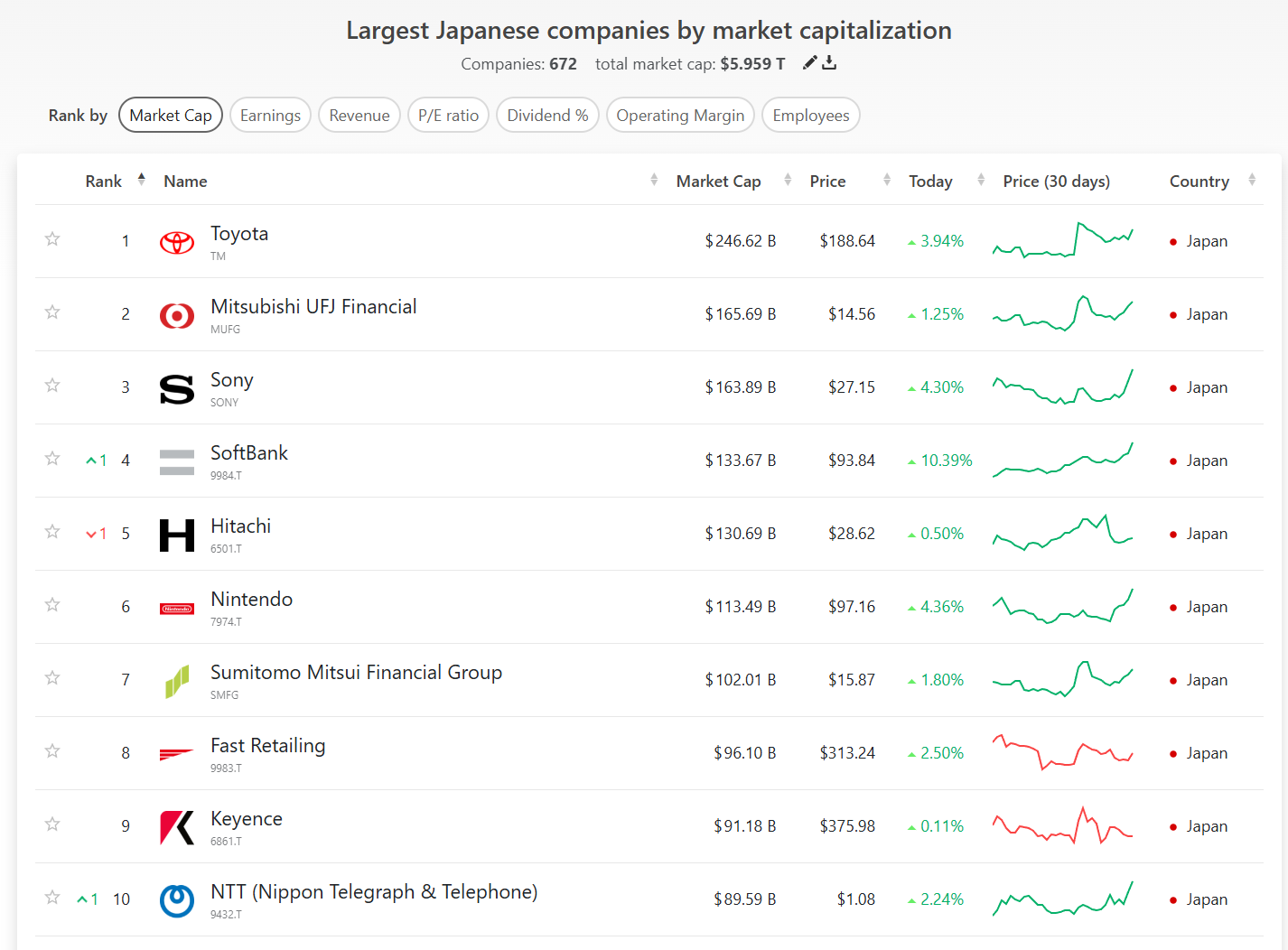Click the NTT logo icon
Screen dimensions: 1288x950
(177, 900)
